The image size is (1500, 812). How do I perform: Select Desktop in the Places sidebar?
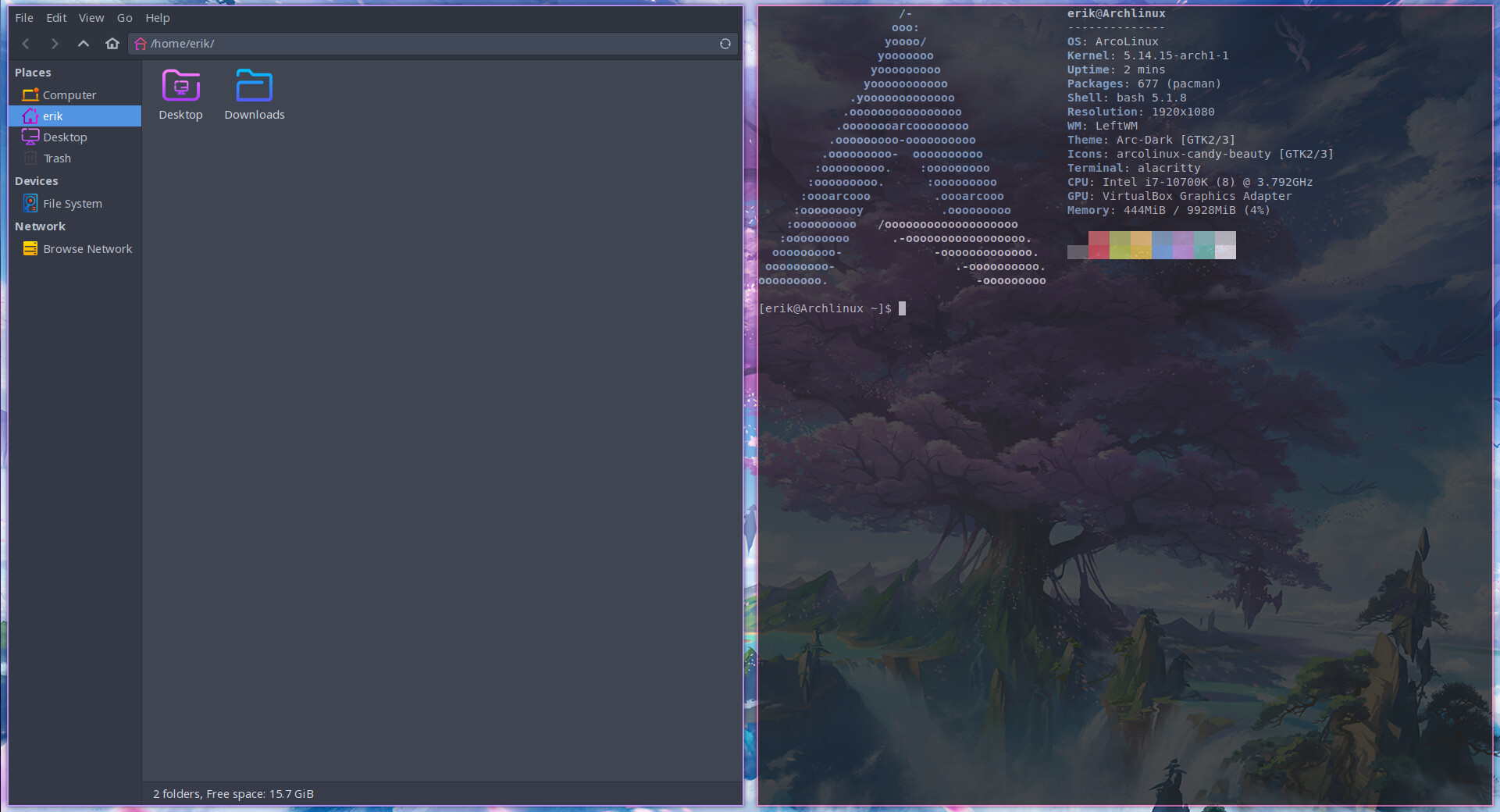click(65, 137)
